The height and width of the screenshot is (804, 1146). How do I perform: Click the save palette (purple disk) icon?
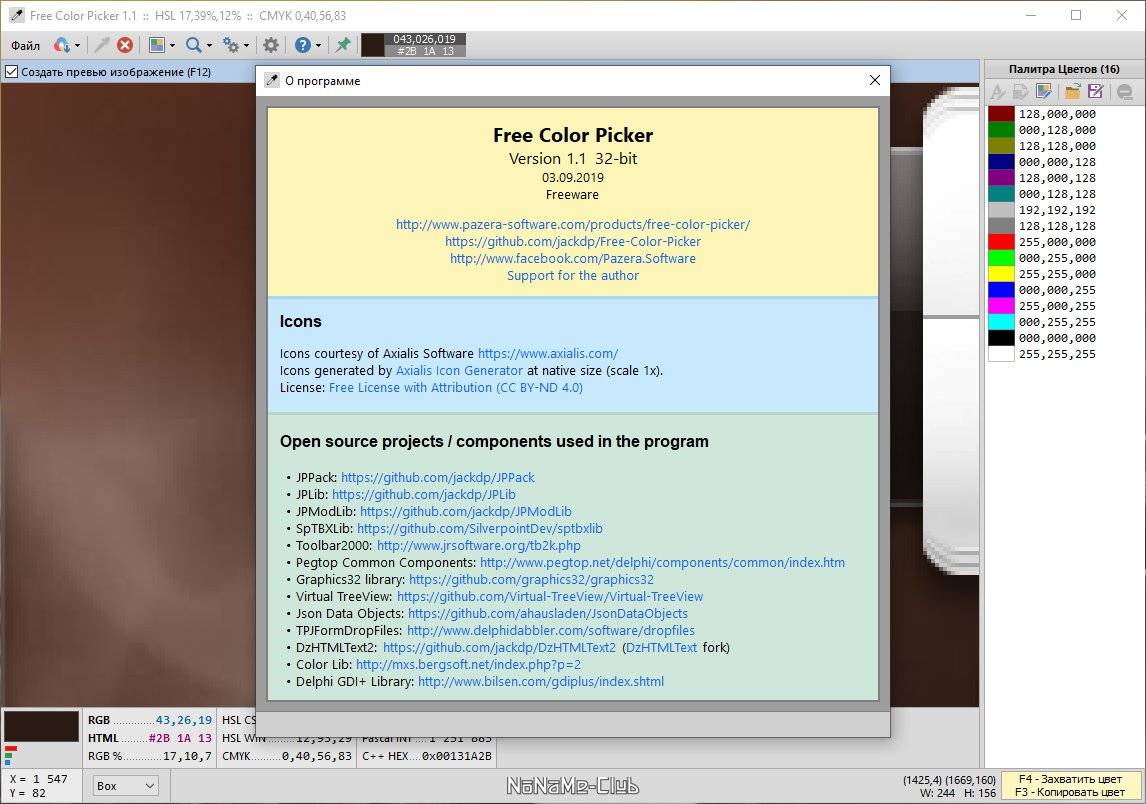click(1095, 91)
